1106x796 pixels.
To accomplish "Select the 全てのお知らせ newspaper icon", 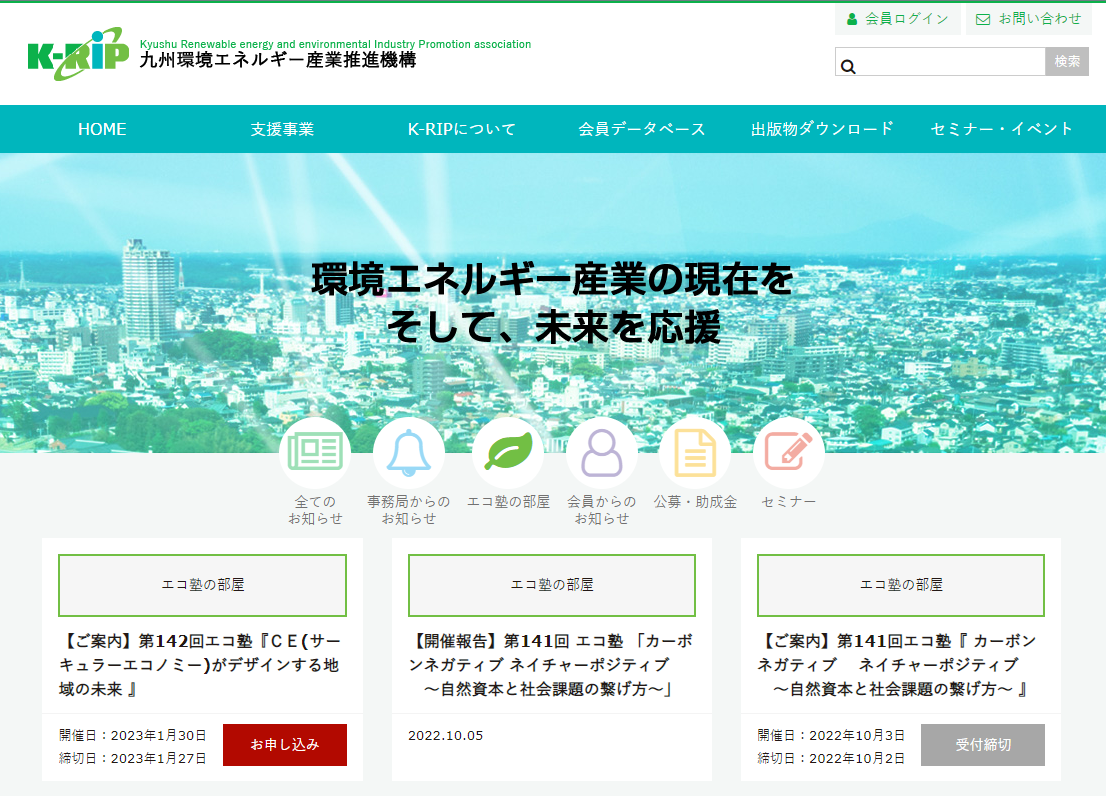I will coord(315,452).
